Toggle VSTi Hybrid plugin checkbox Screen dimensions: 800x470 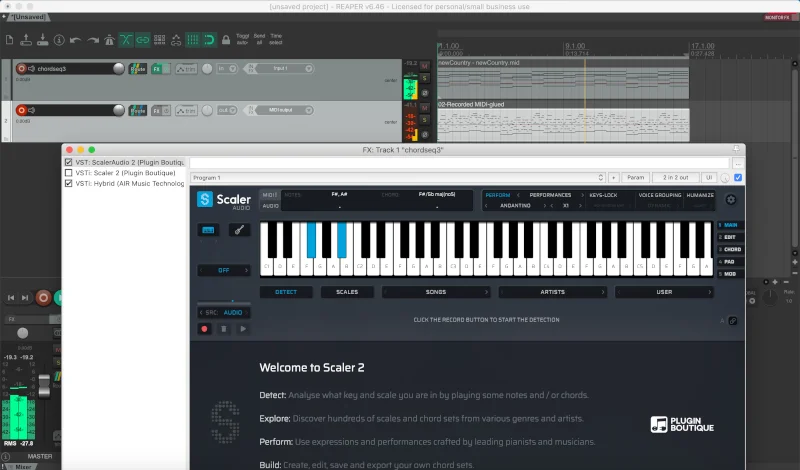[68, 183]
